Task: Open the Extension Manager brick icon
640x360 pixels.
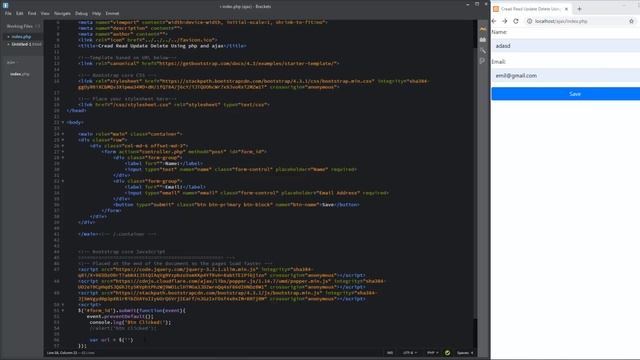Action: point(483,40)
